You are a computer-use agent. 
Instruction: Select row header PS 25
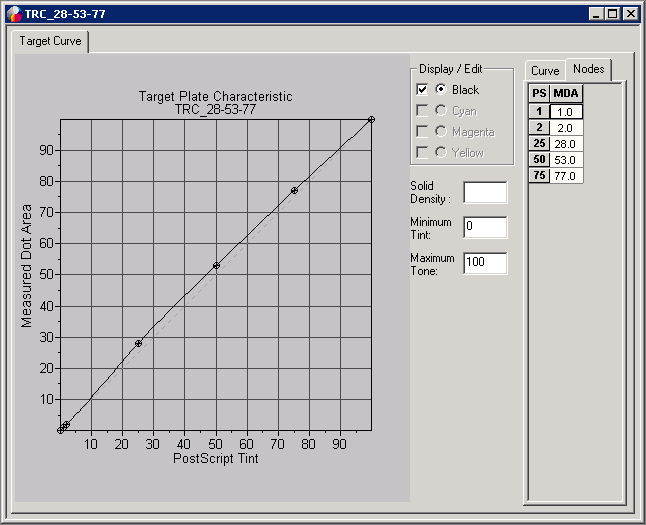pyautogui.click(x=539, y=143)
